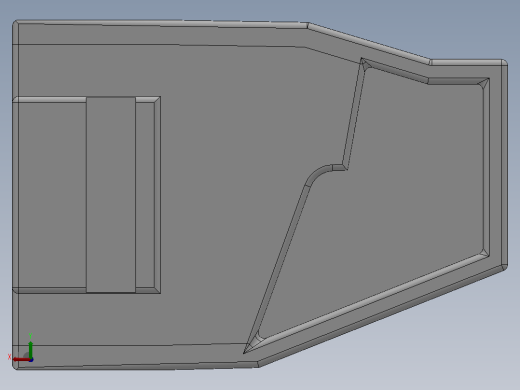
Task: Select the small step beside the pocket fillet
Action: click(339, 167)
